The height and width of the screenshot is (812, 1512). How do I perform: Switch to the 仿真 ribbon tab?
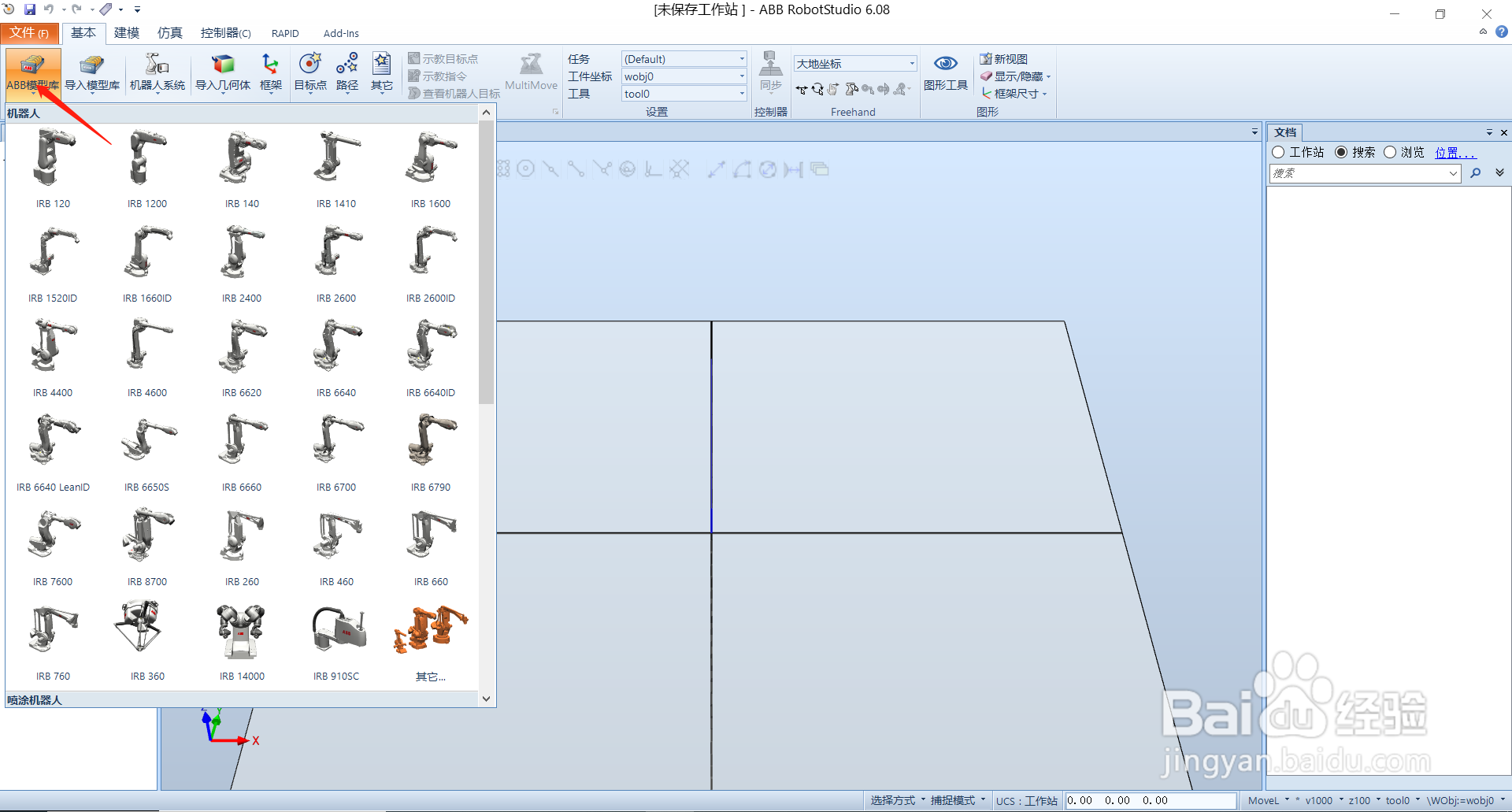point(170,33)
